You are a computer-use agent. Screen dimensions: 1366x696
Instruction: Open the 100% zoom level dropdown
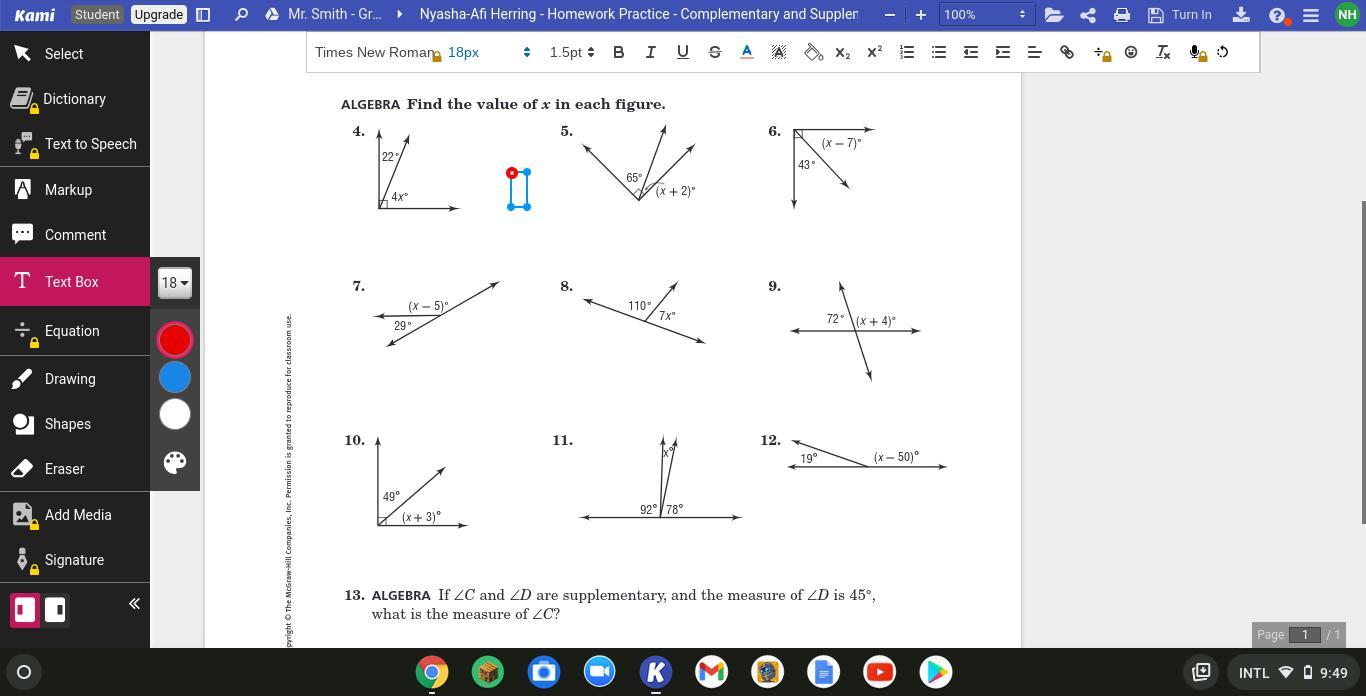[984, 15]
